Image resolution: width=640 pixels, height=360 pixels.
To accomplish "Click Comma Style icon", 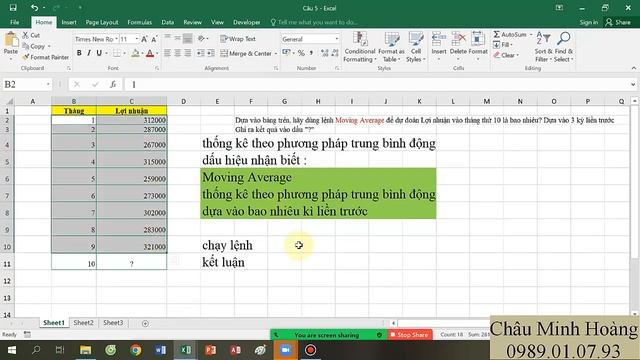I will (311, 53).
